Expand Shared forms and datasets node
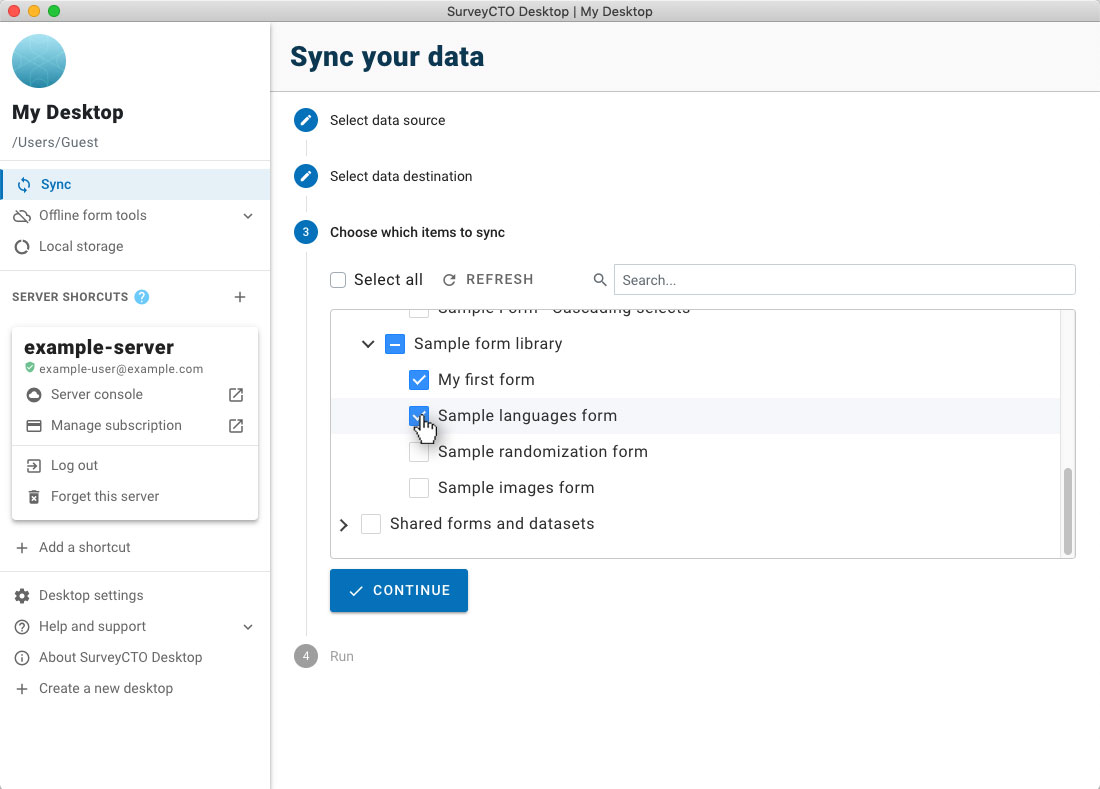Image resolution: width=1100 pixels, height=789 pixels. [344, 525]
